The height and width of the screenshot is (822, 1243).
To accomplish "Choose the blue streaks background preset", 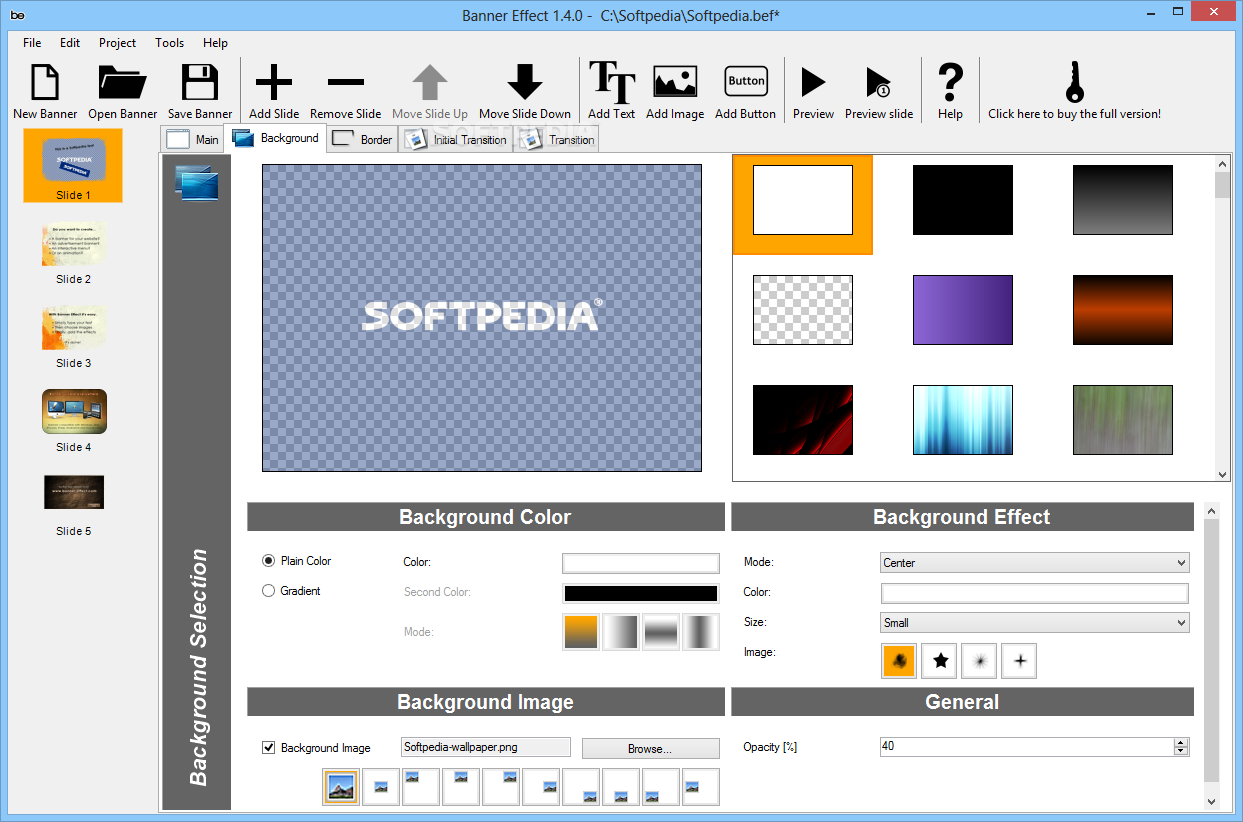I will 963,420.
